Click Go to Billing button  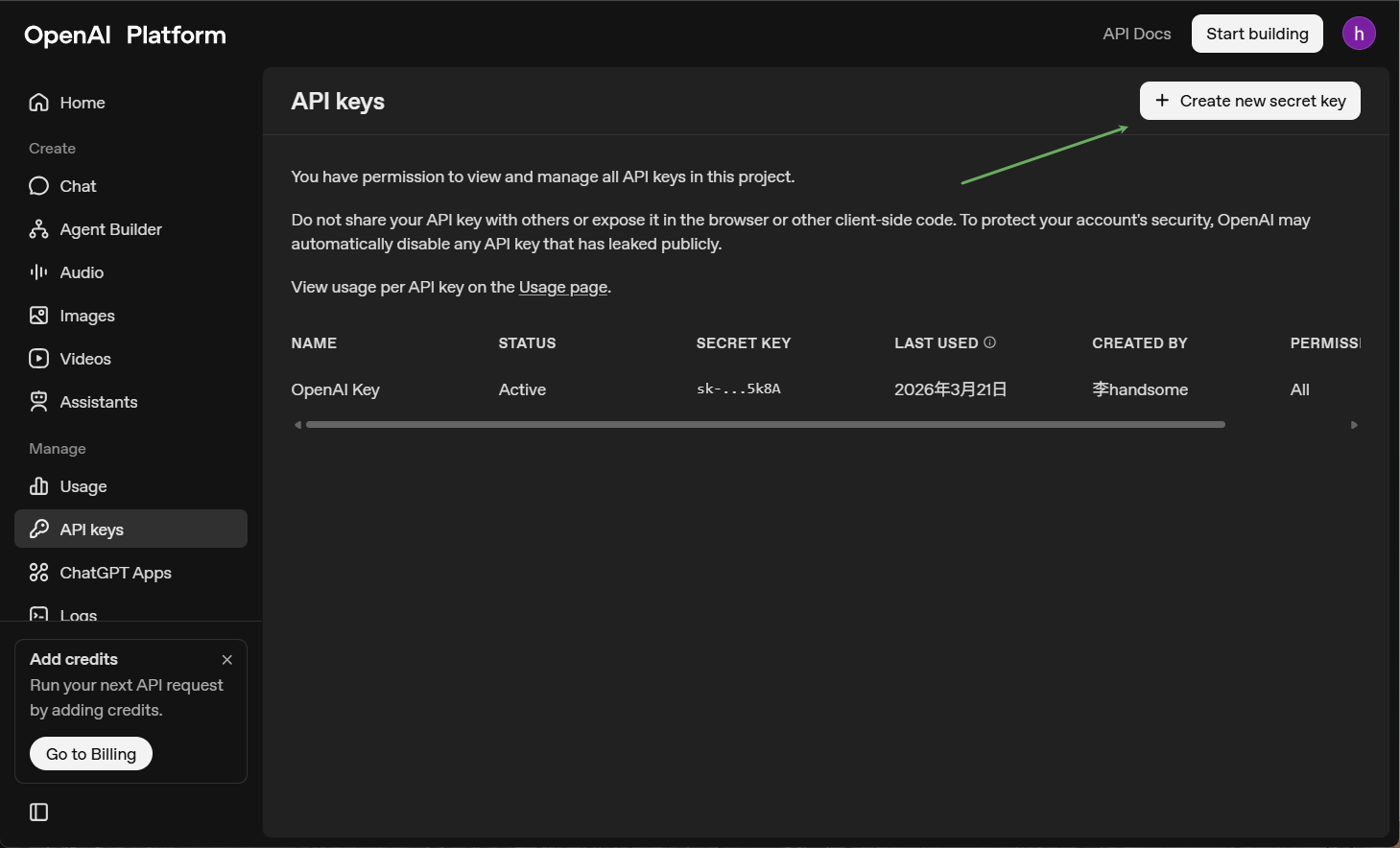91,754
